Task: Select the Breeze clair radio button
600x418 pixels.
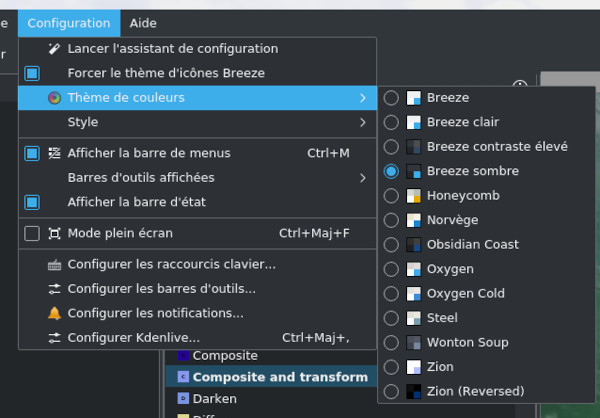Action: (x=391, y=122)
